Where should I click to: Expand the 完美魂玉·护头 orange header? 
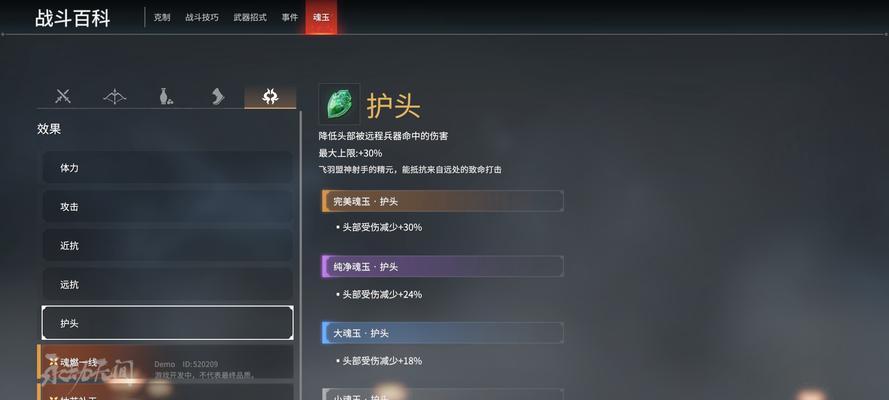443,201
